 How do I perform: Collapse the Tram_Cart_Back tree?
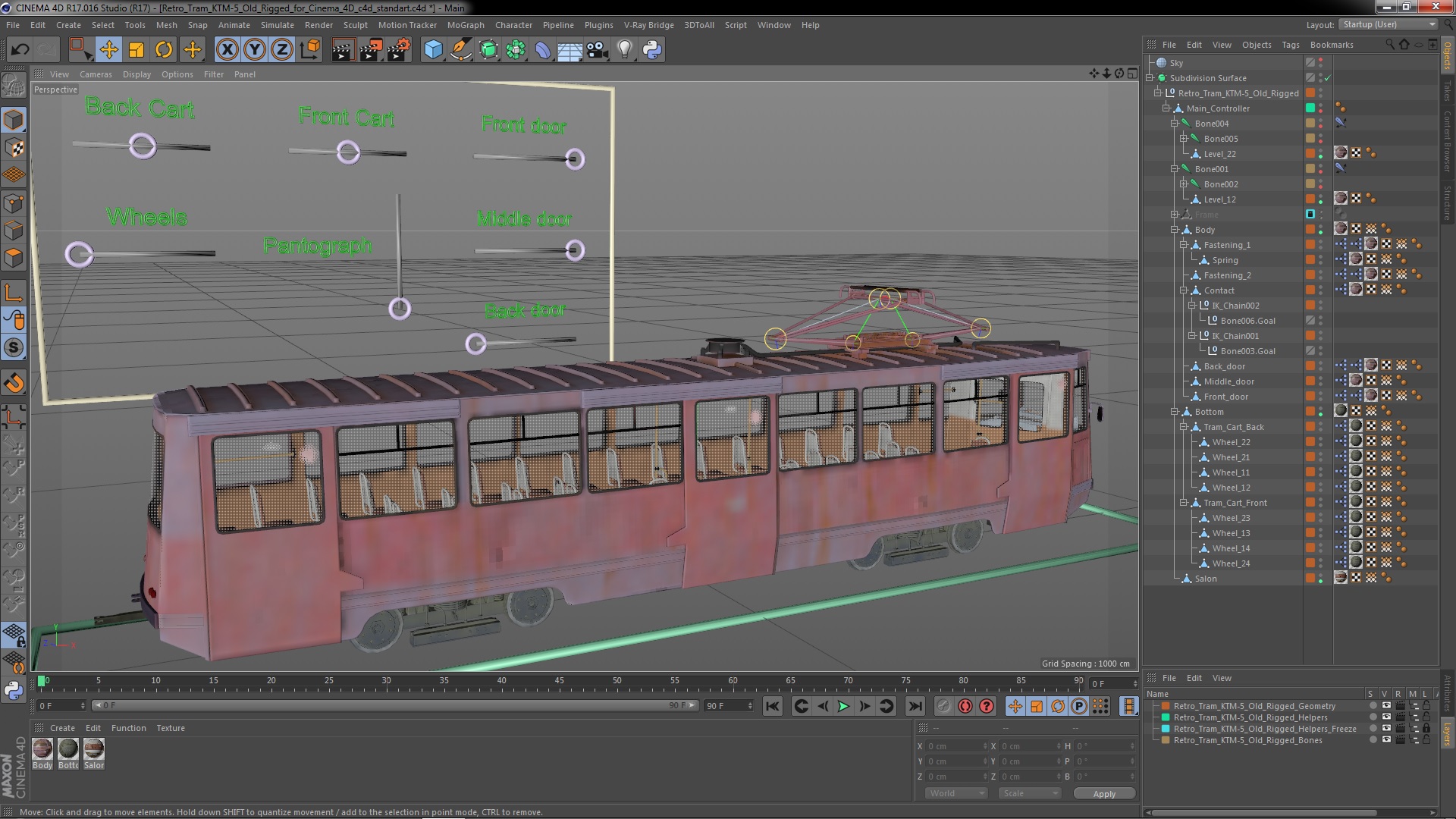click(1183, 427)
